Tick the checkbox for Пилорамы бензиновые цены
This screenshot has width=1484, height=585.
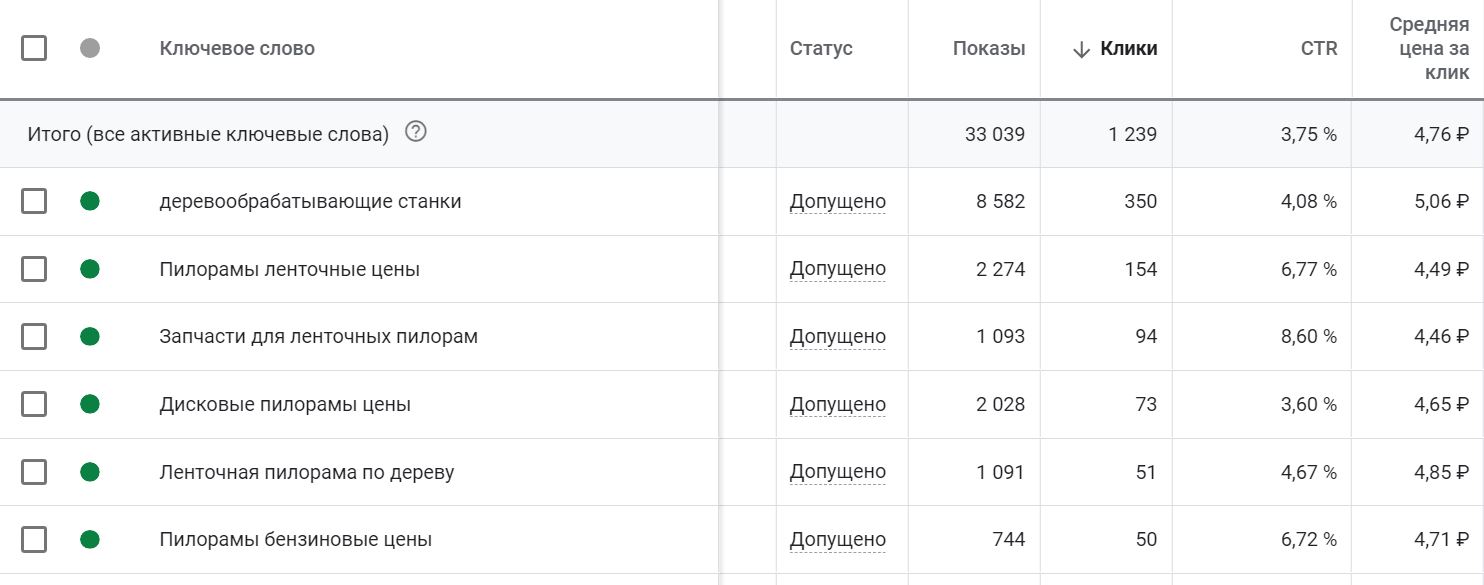point(34,539)
